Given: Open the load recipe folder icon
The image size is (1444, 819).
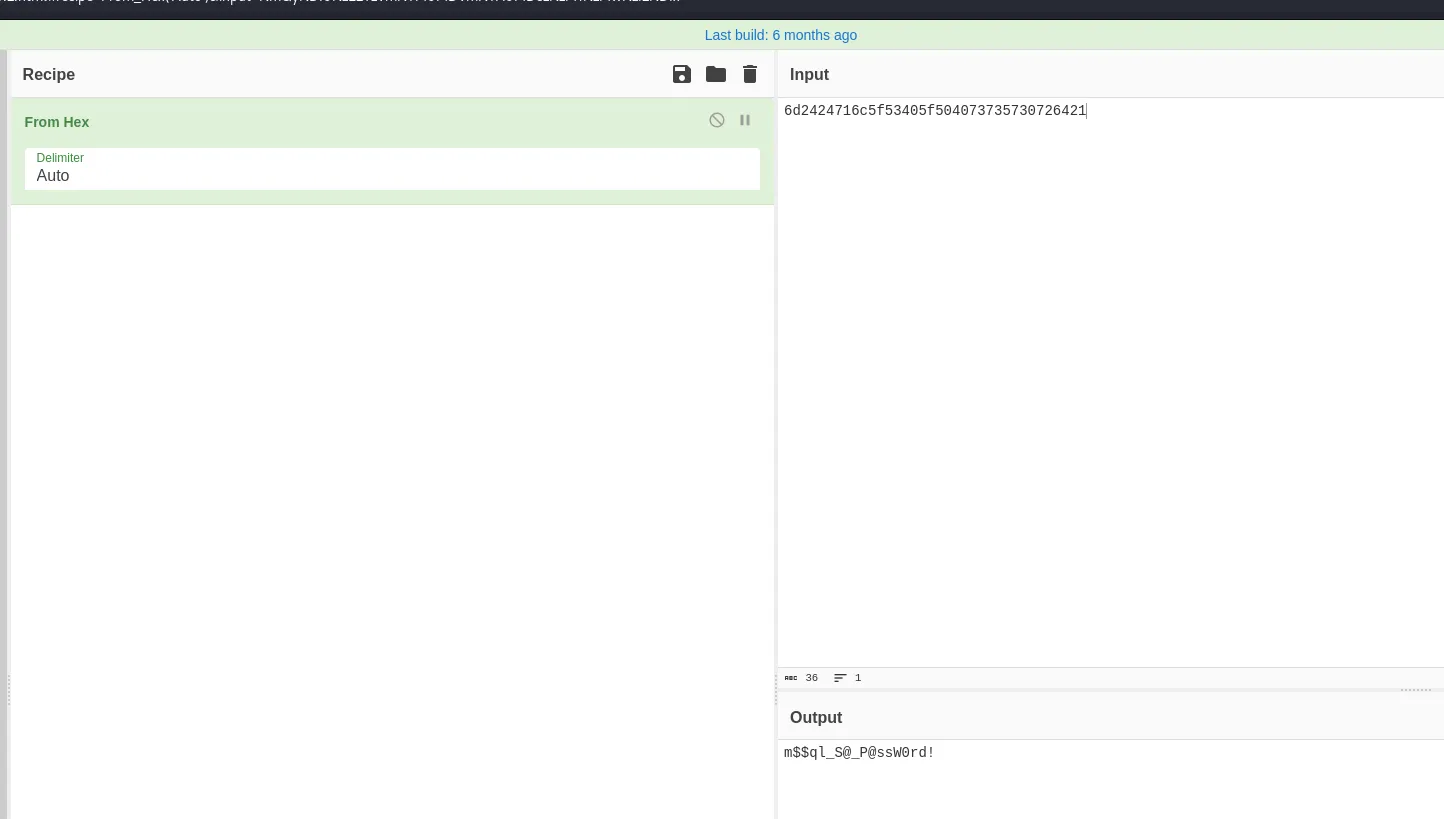Looking at the screenshot, I should point(716,74).
